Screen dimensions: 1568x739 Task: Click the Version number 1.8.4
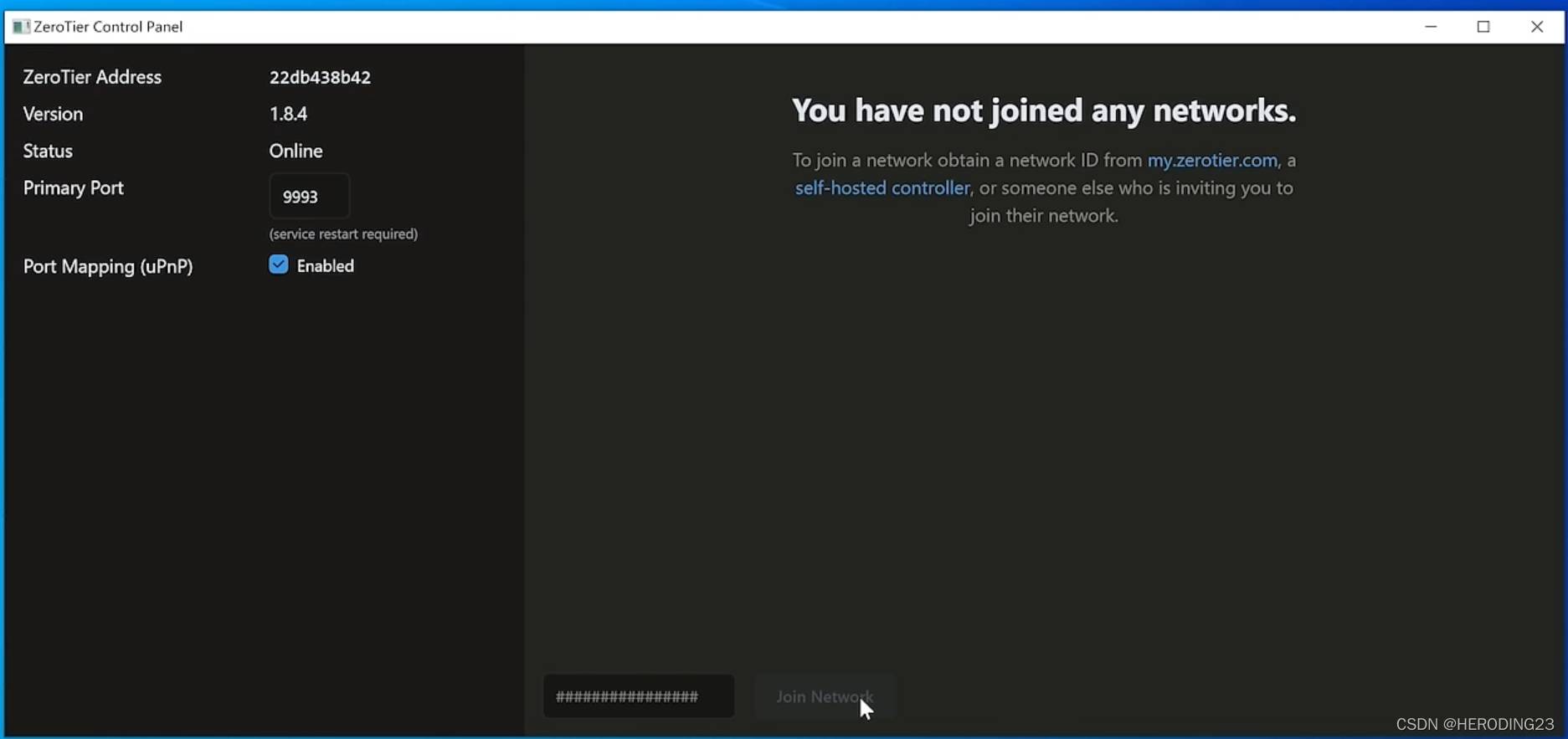(288, 114)
